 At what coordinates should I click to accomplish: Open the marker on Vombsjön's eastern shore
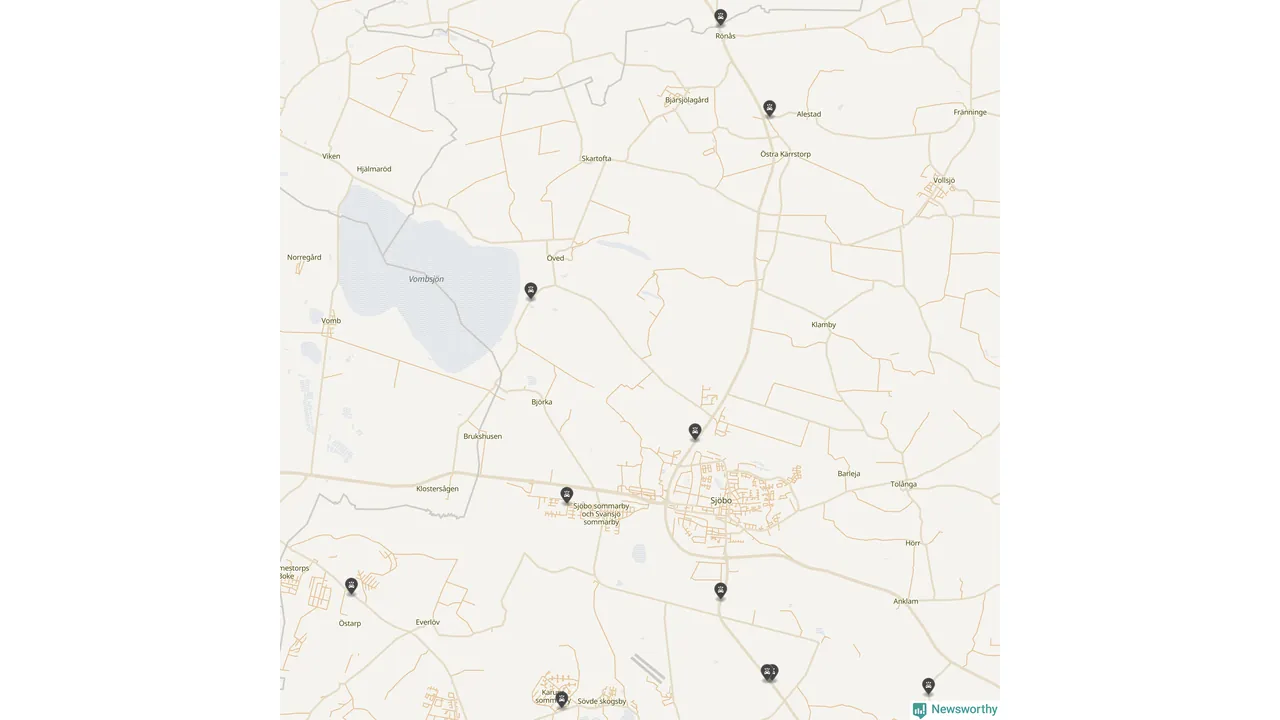click(531, 291)
